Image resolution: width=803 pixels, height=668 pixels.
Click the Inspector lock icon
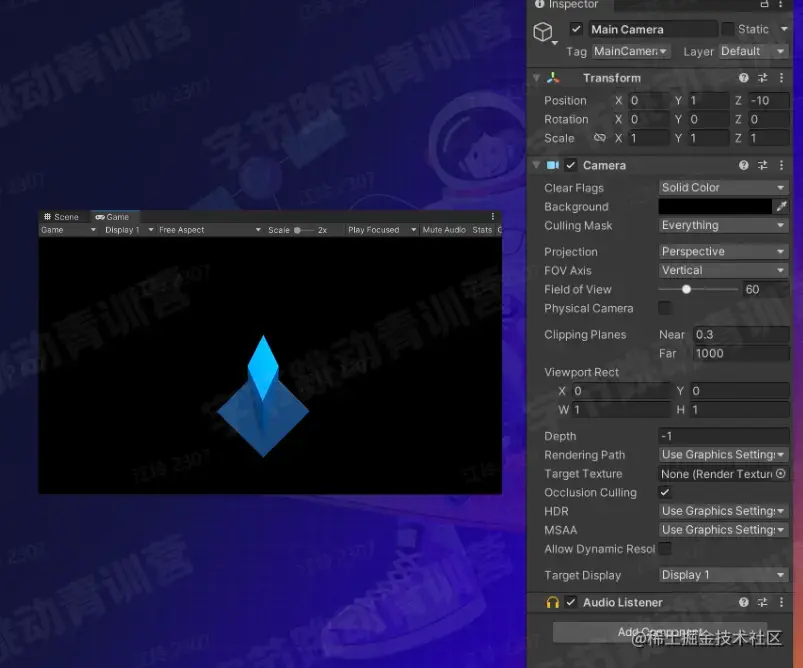pyautogui.click(x=764, y=4)
